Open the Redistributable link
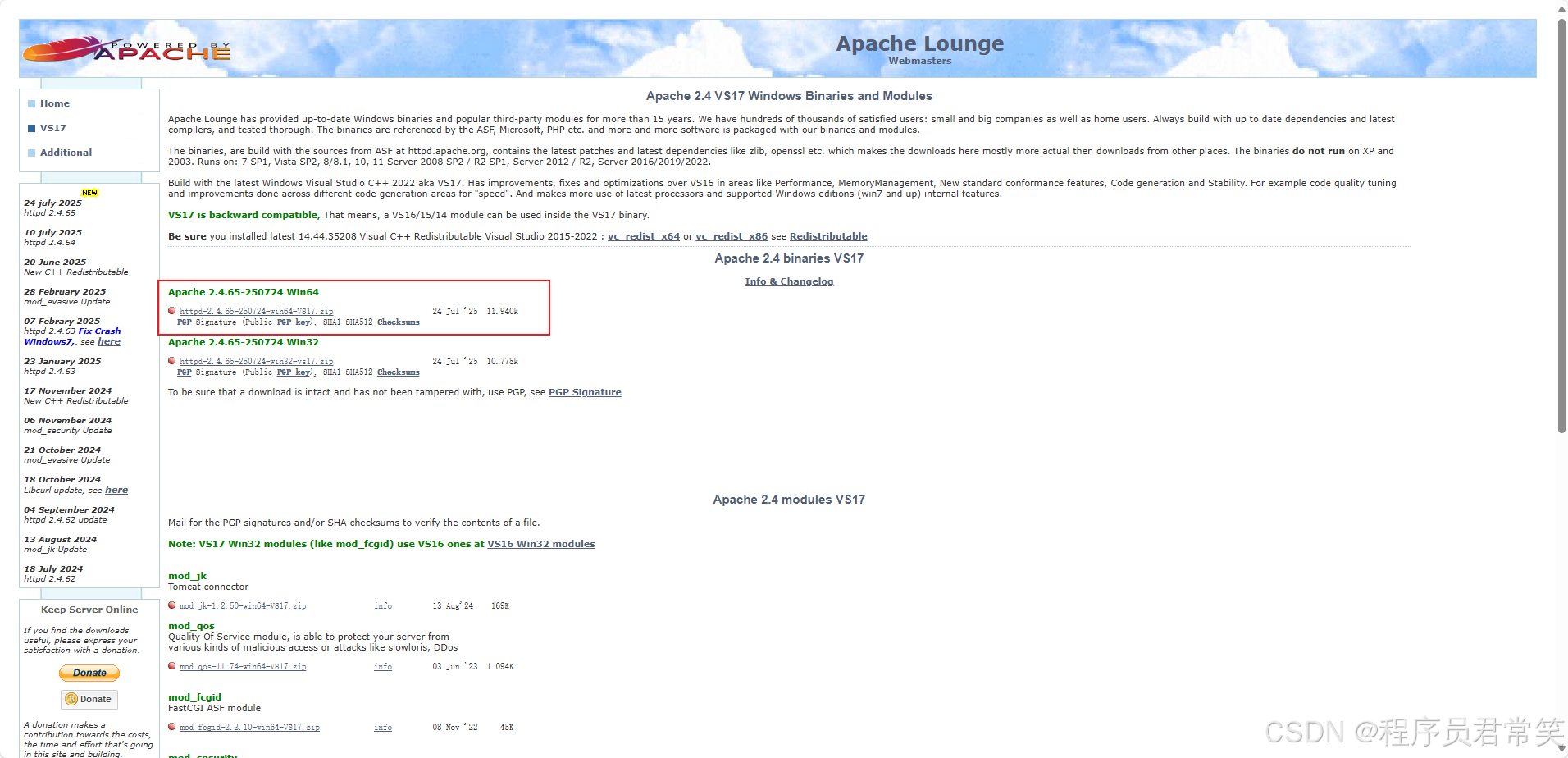This screenshot has width=1568, height=758. point(828,236)
